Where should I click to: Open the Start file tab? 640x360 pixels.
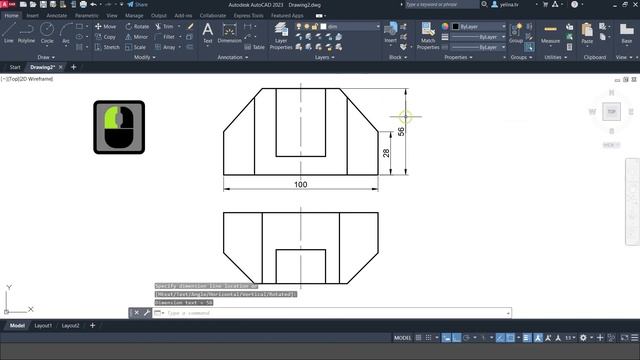click(x=15, y=67)
